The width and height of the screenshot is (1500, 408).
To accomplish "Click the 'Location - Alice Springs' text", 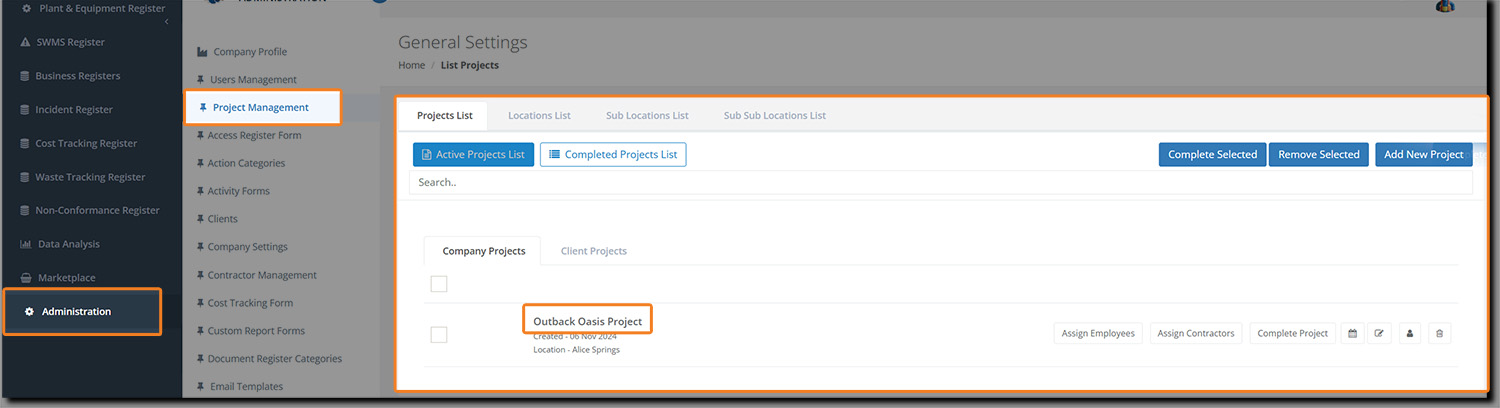I will point(576,349).
